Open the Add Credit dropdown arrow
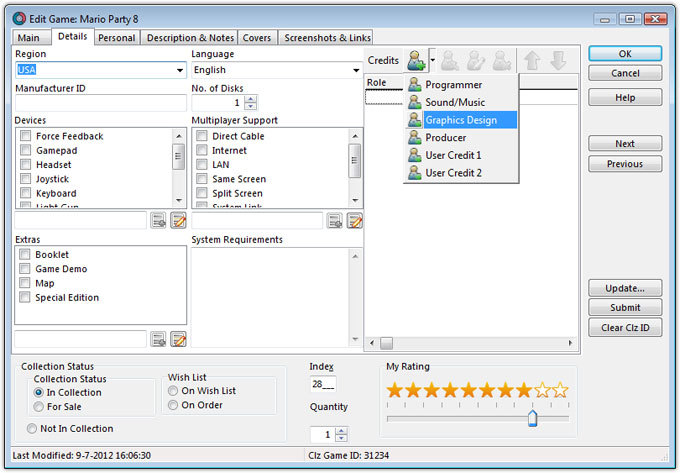Viewport: 680px width, 473px height. (432, 60)
